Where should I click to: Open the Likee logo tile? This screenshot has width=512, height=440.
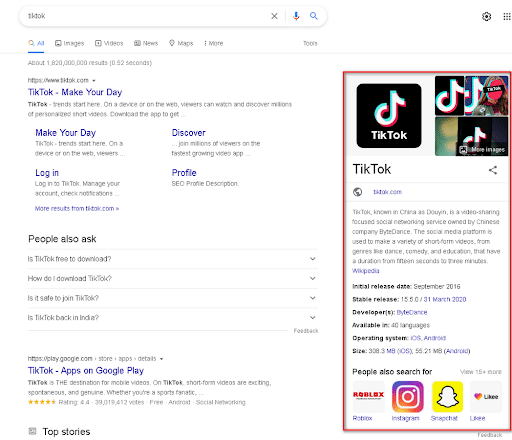coord(486,397)
